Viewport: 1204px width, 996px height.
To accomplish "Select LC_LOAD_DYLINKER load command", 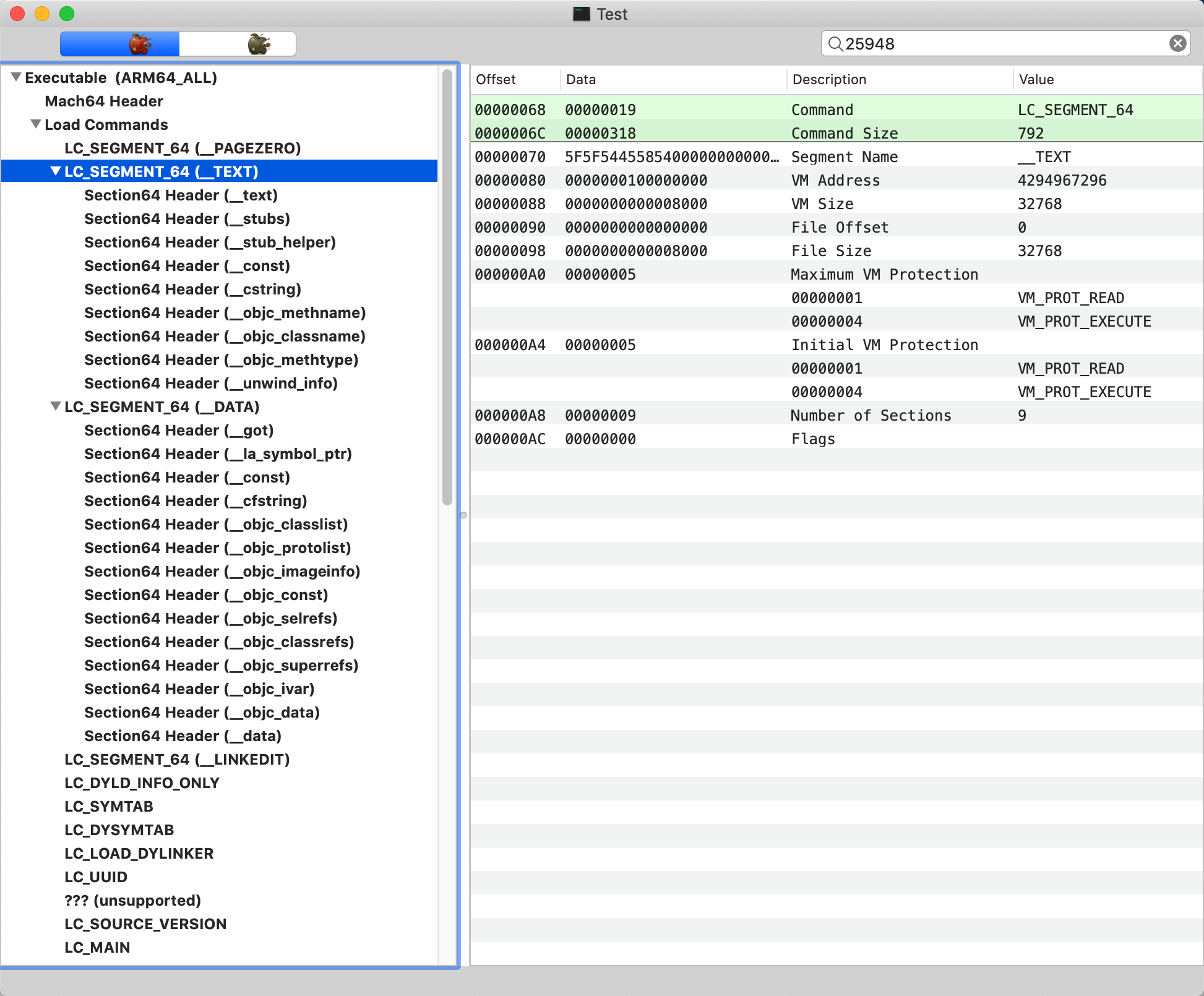I will (x=139, y=853).
